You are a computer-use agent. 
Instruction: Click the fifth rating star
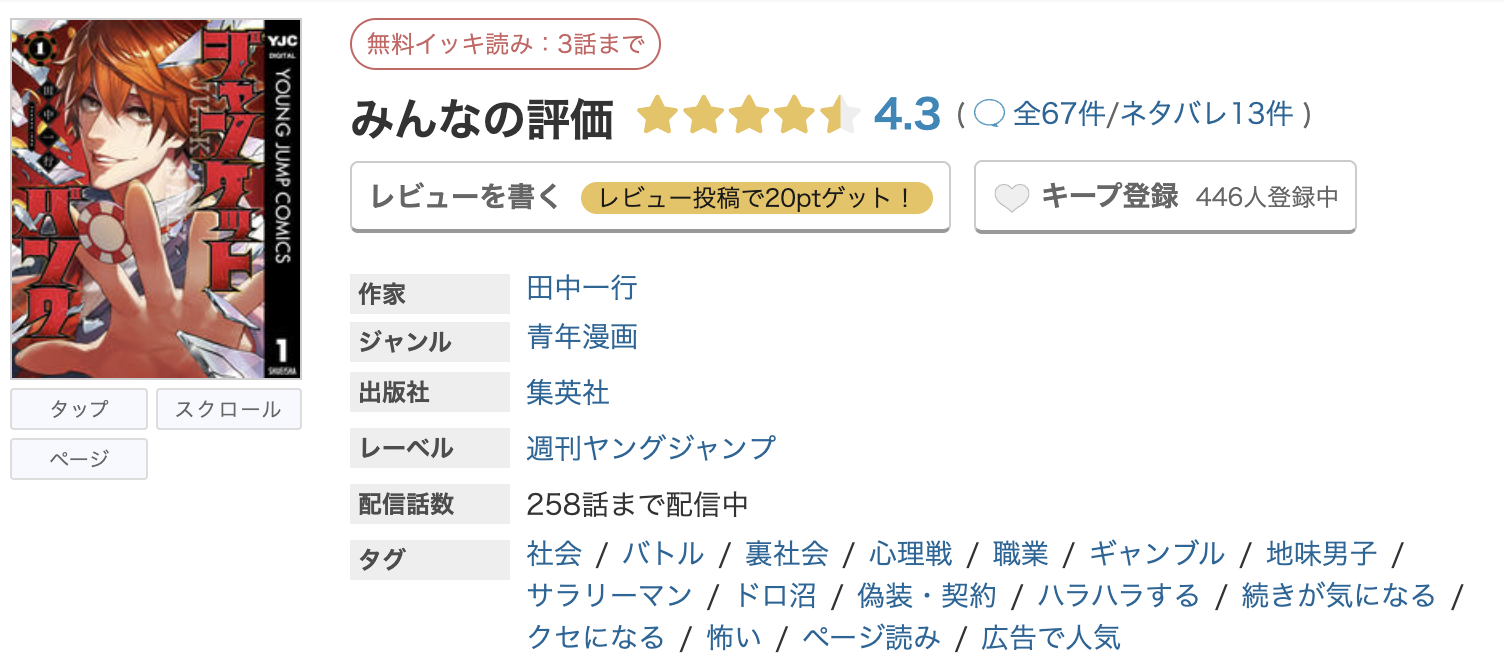tap(839, 115)
